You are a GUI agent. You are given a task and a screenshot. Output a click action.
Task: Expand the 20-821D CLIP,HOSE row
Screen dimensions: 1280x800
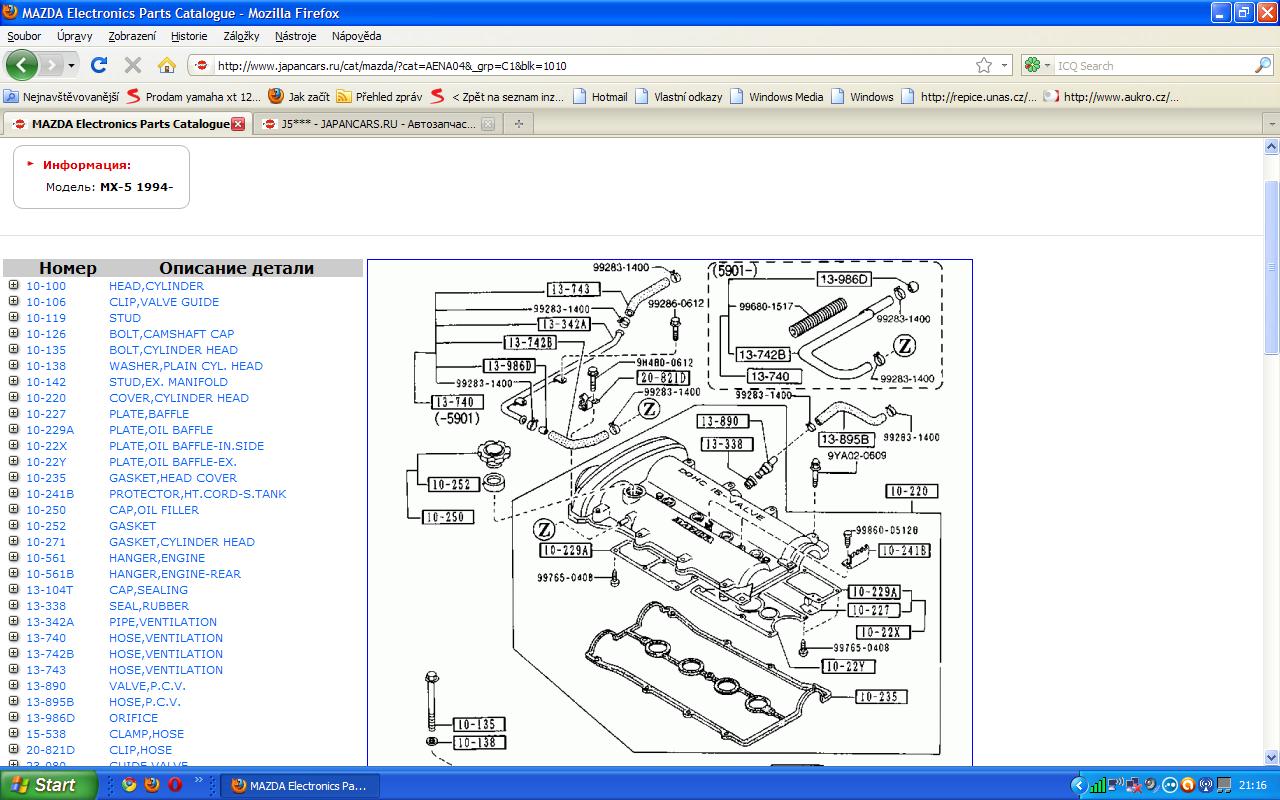click(x=14, y=750)
